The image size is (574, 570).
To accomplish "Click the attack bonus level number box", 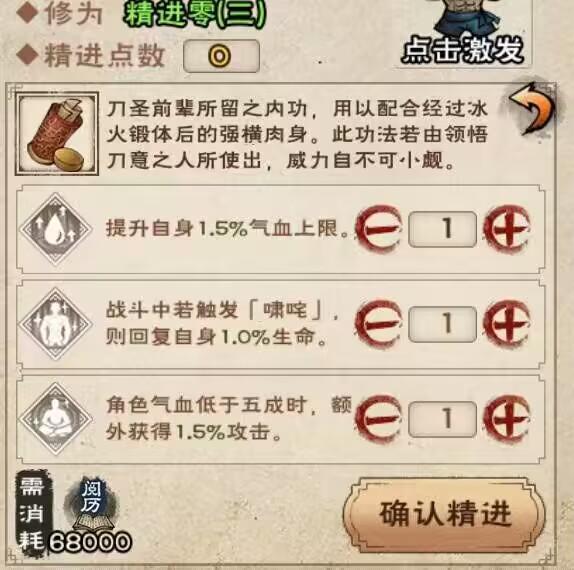I will click(x=443, y=419).
